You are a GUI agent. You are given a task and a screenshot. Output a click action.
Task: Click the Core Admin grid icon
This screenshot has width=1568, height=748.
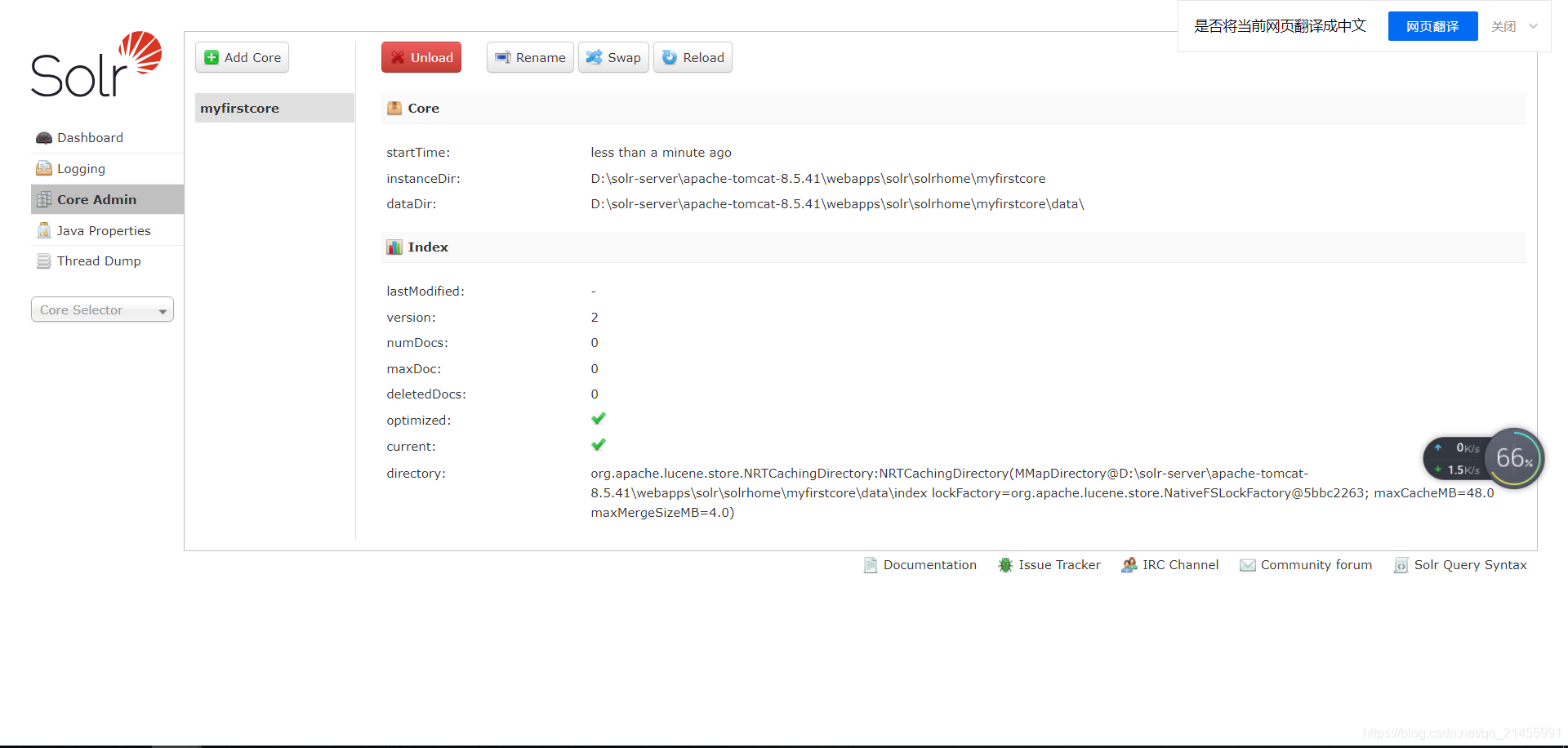pos(44,199)
